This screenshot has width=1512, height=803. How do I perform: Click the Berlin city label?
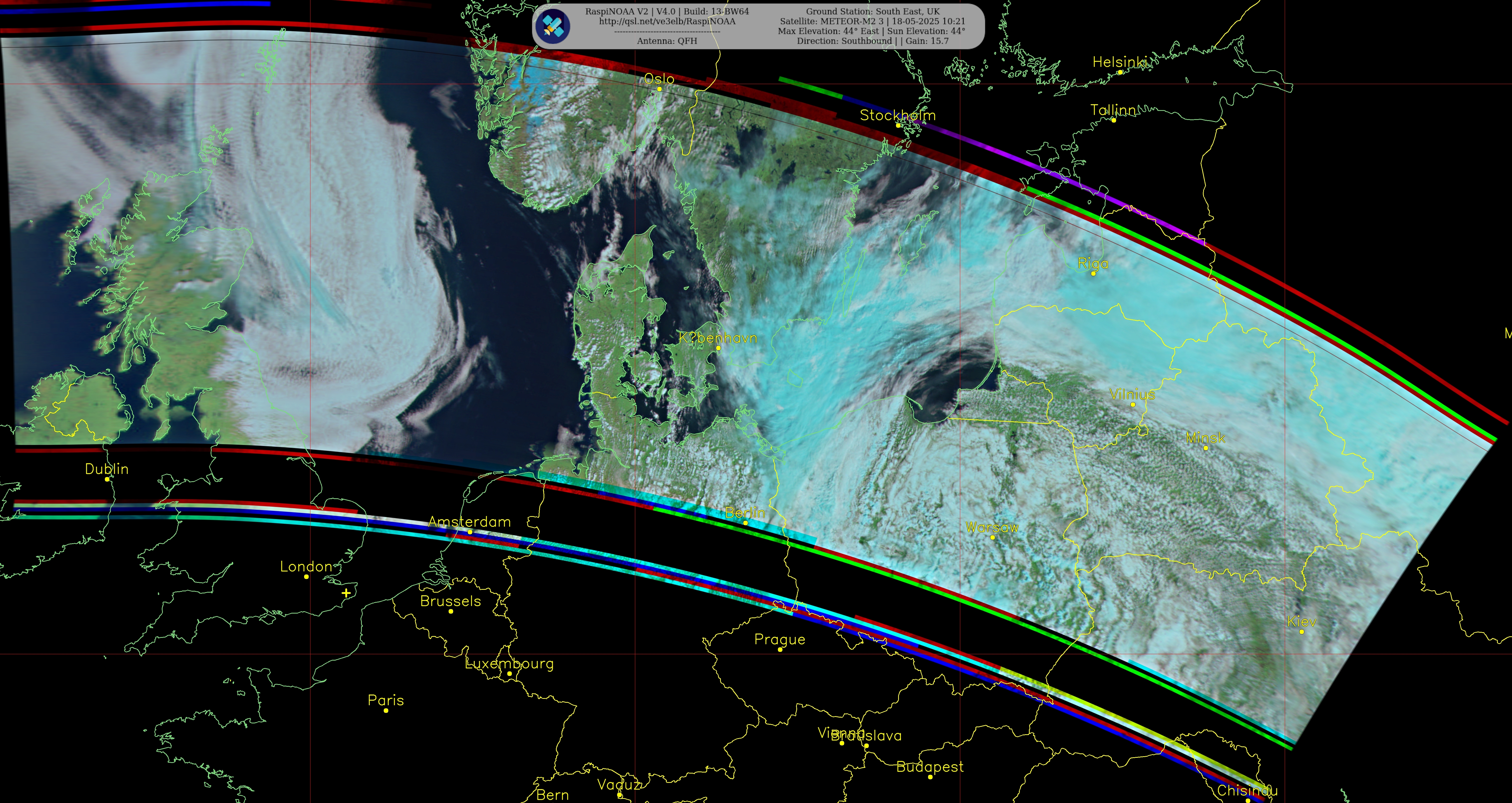coord(745,513)
